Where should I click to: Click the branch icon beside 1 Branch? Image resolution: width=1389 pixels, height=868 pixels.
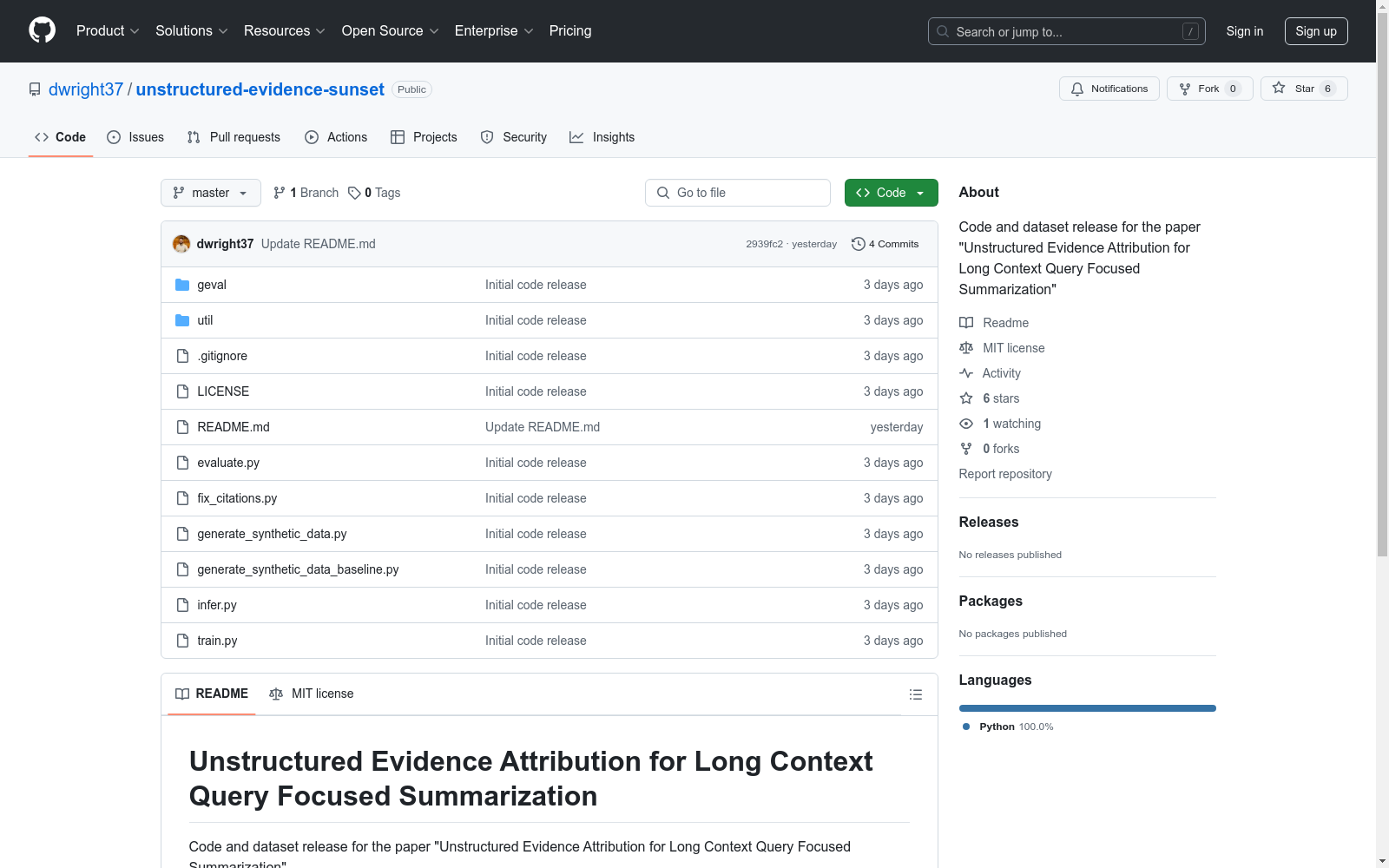click(x=280, y=193)
